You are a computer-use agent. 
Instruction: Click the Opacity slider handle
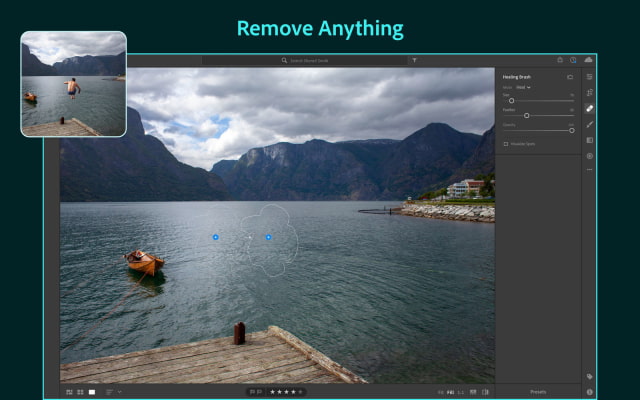coord(572,131)
